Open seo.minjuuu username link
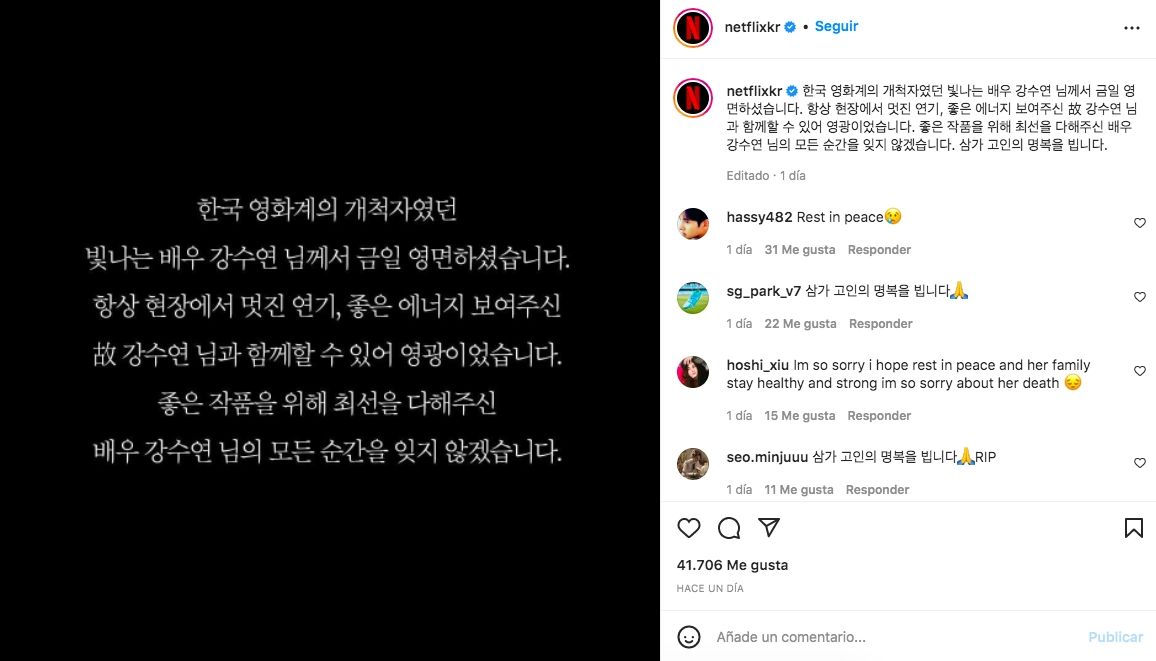Screen dimensions: 1156x661 (767, 457)
